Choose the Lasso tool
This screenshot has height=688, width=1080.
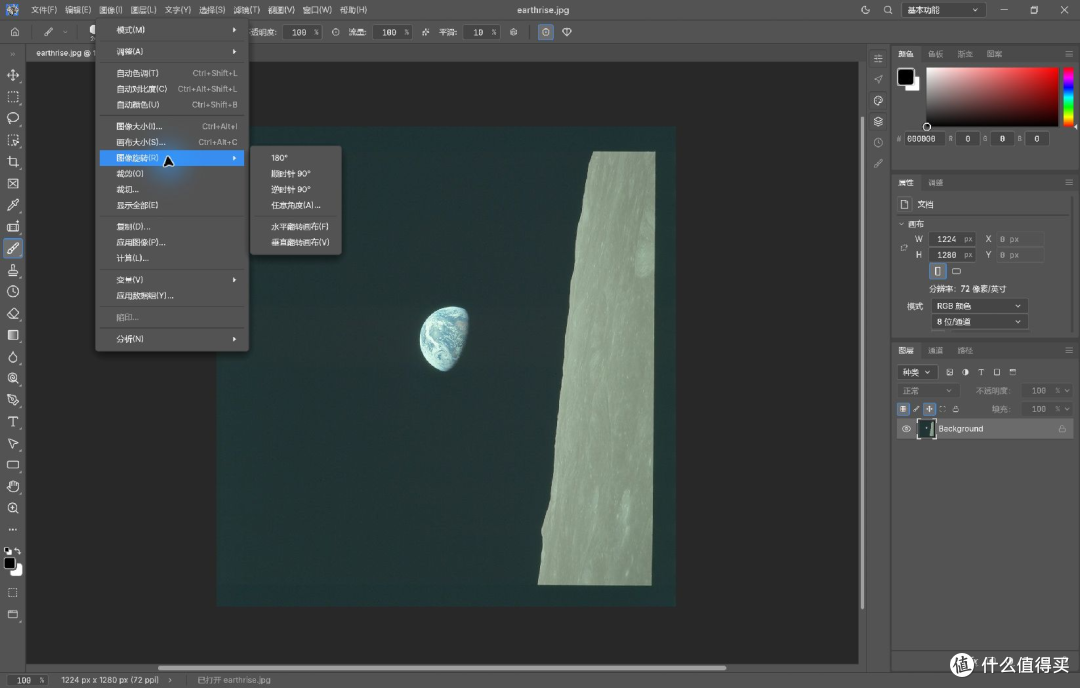click(13, 118)
